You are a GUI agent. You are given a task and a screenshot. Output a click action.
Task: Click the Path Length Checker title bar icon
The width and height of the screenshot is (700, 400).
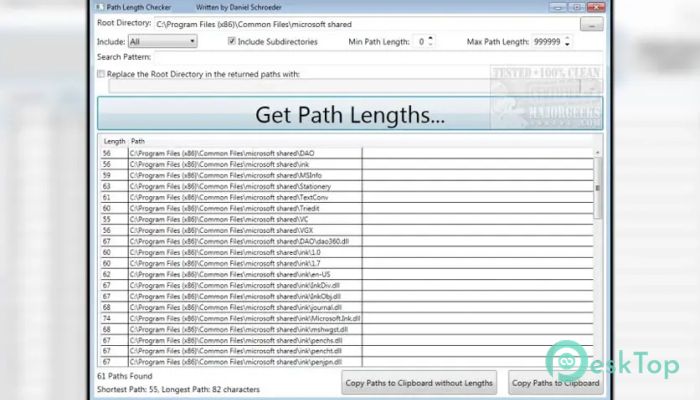point(100,7)
